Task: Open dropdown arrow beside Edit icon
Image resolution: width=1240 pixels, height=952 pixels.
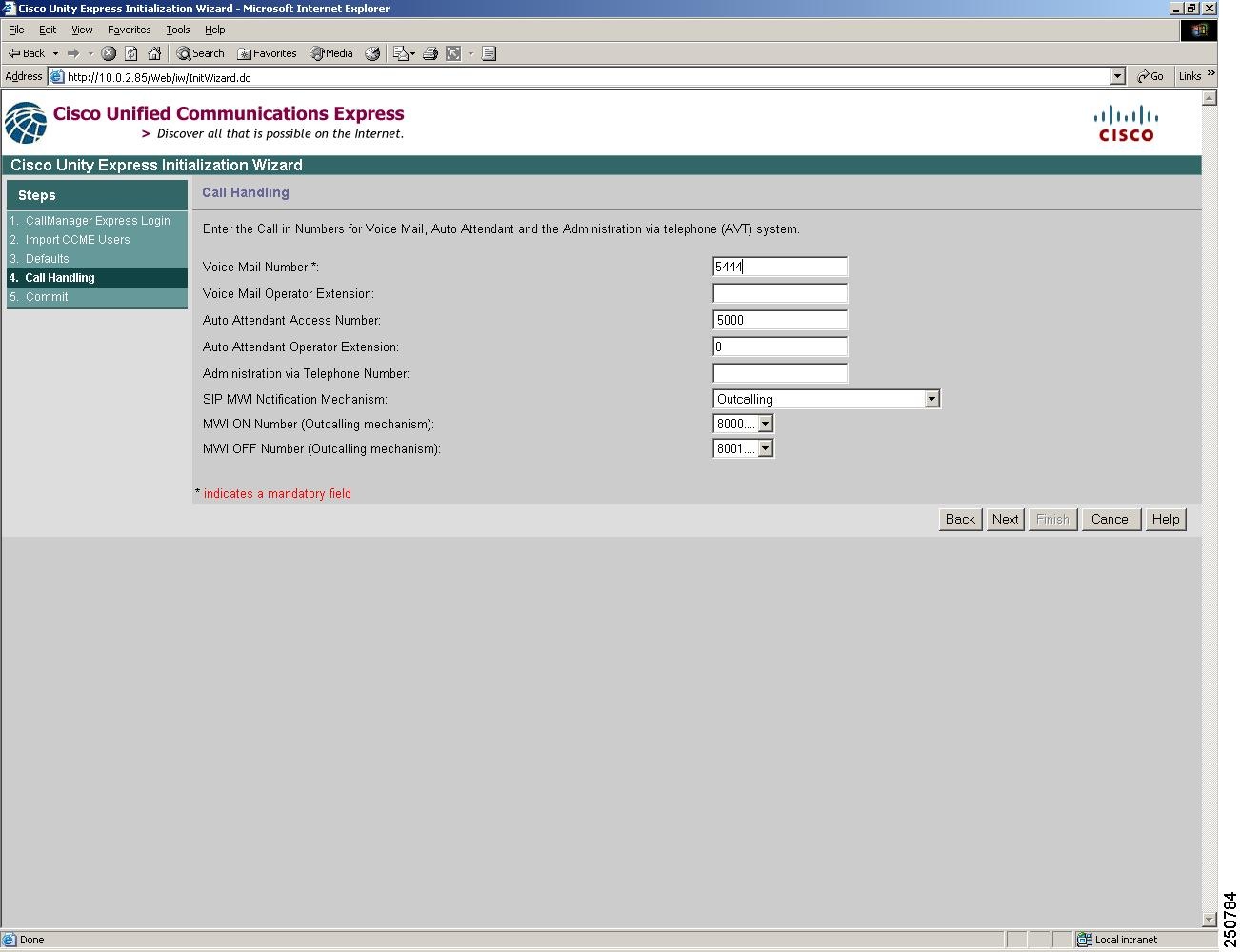Action: [470, 53]
